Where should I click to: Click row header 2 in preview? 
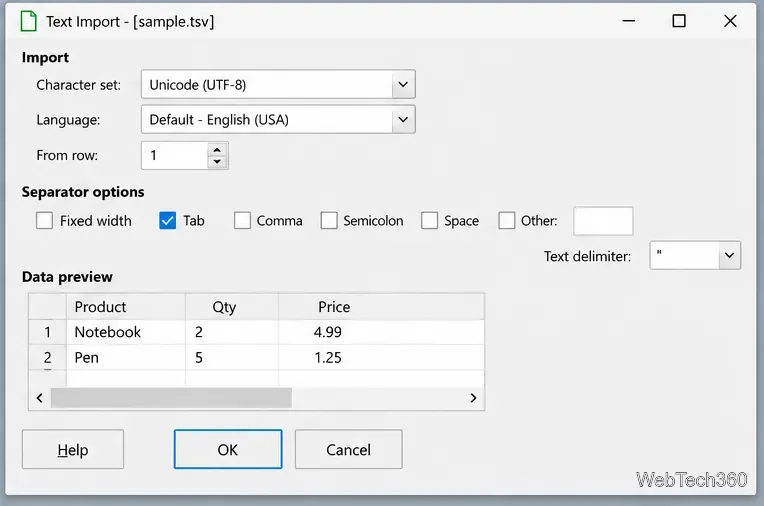pyautogui.click(x=47, y=357)
